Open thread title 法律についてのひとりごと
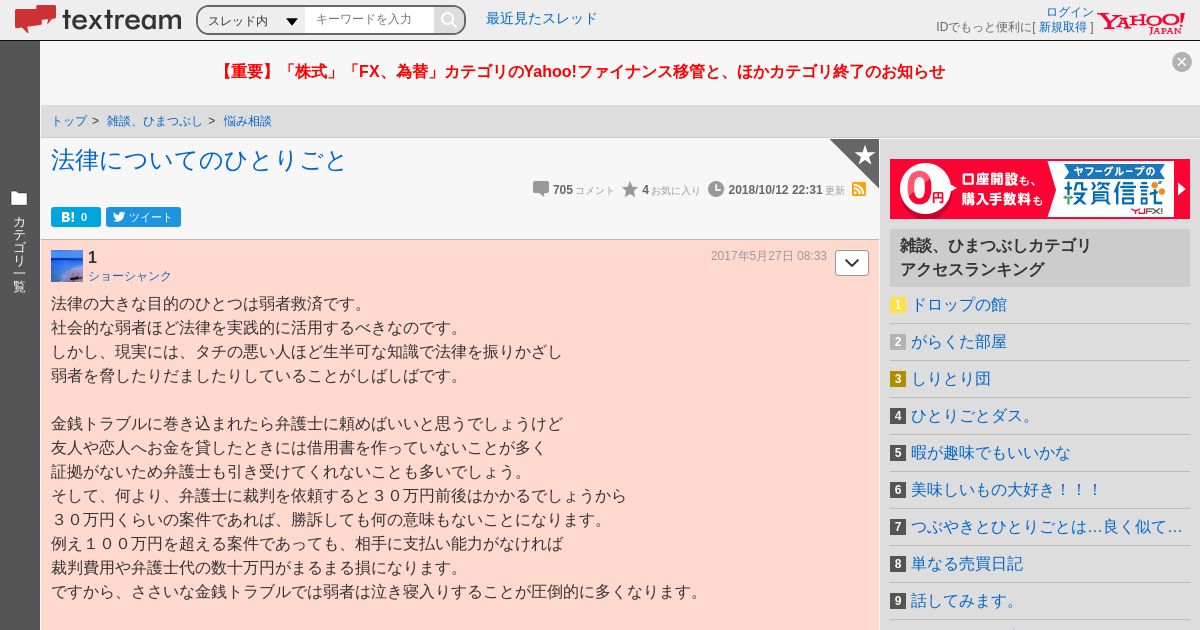 pyautogui.click(x=198, y=160)
